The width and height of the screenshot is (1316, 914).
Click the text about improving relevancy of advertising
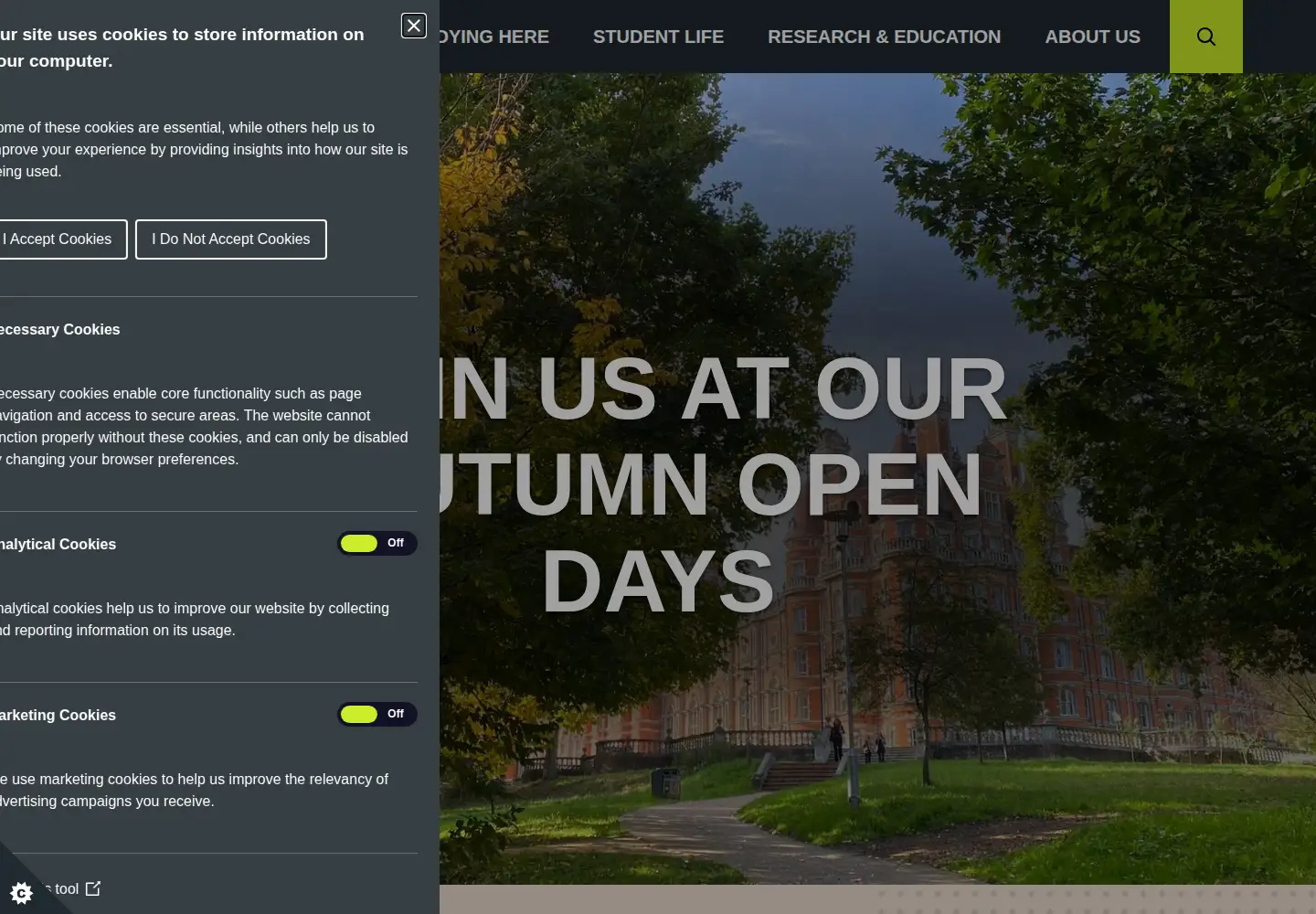[x=194, y=790]
